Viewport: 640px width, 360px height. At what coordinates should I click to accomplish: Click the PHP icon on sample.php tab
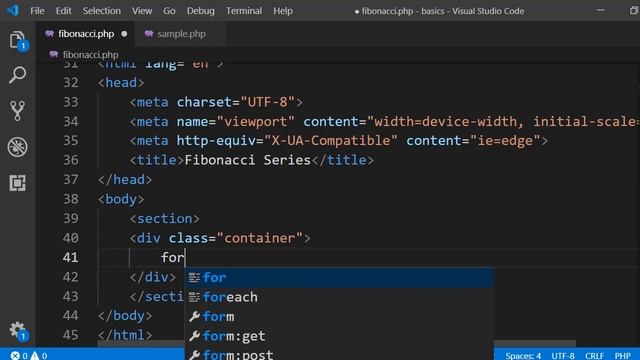[149, 34]
